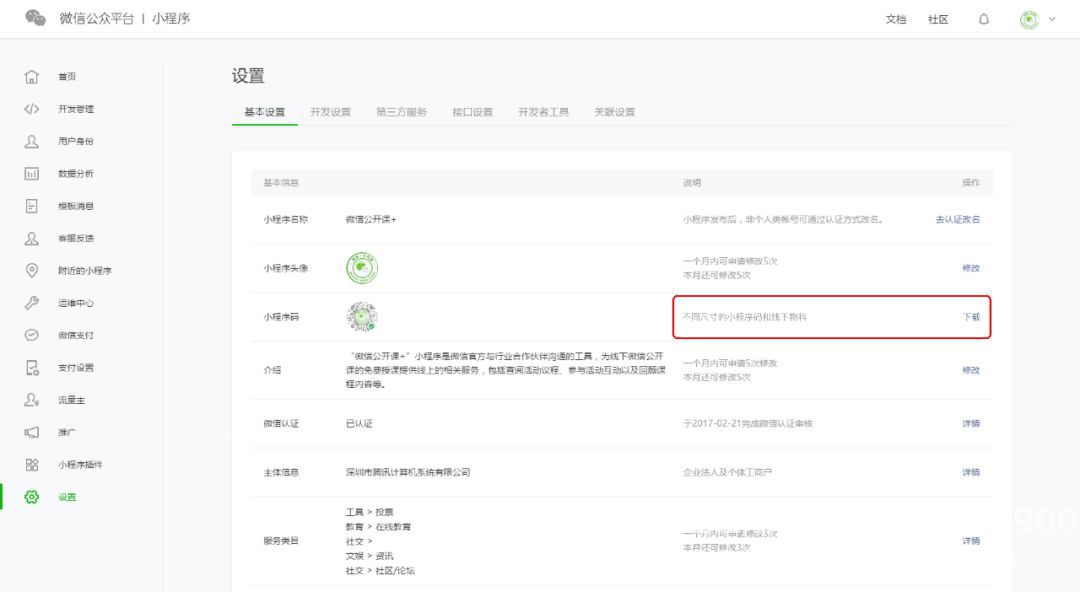Open the notification bell in header
This screenshot has width=1080, height=592.
point(984,19)
